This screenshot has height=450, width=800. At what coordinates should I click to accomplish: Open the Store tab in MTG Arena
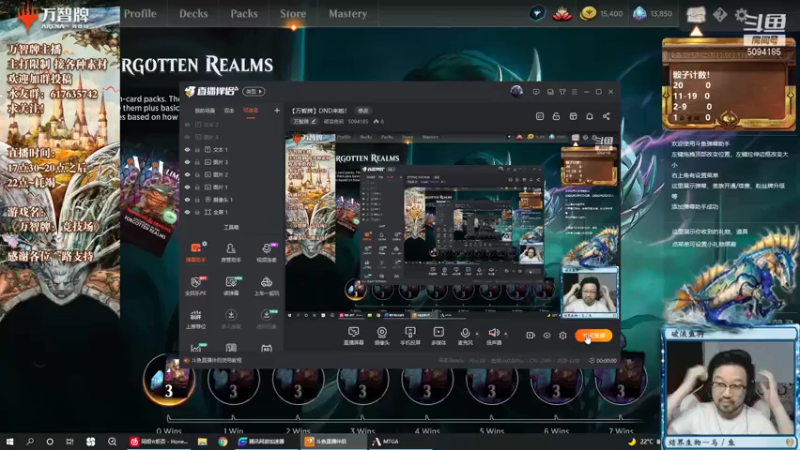point(293,14)
